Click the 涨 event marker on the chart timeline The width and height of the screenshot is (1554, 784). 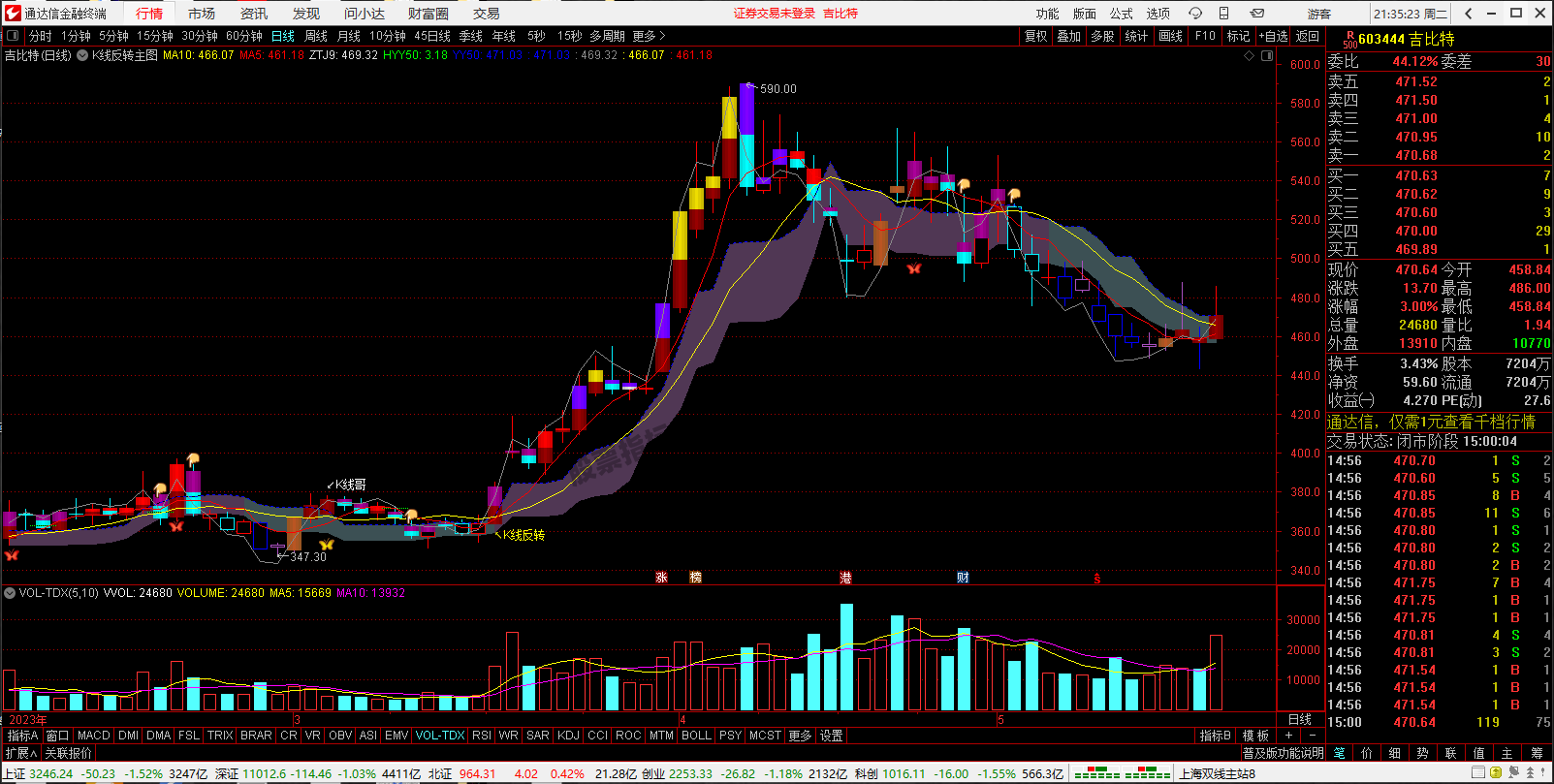click(x=661, y=578)
